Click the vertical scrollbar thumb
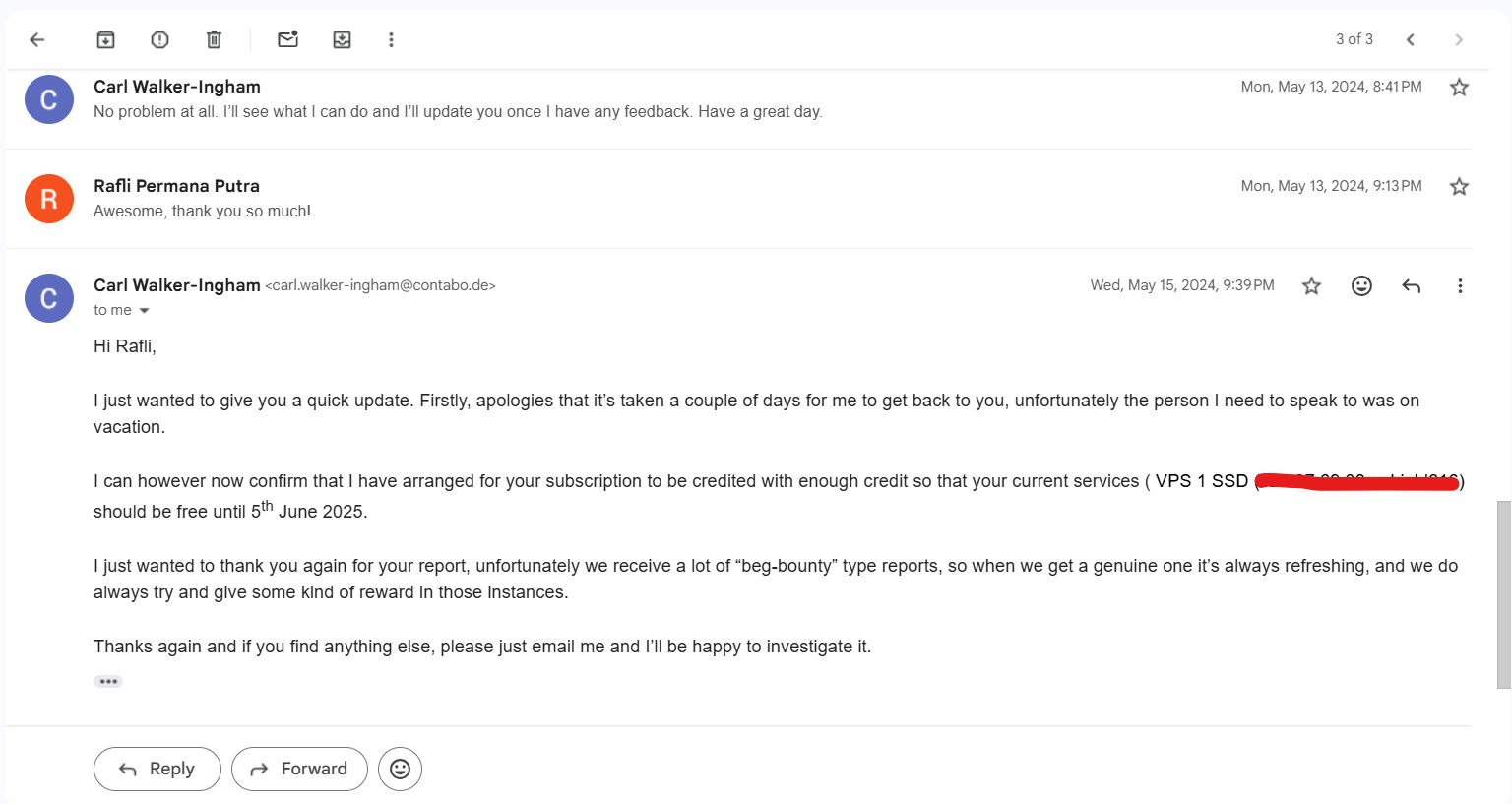The image size is (1512, 804). click(1503, 593)
